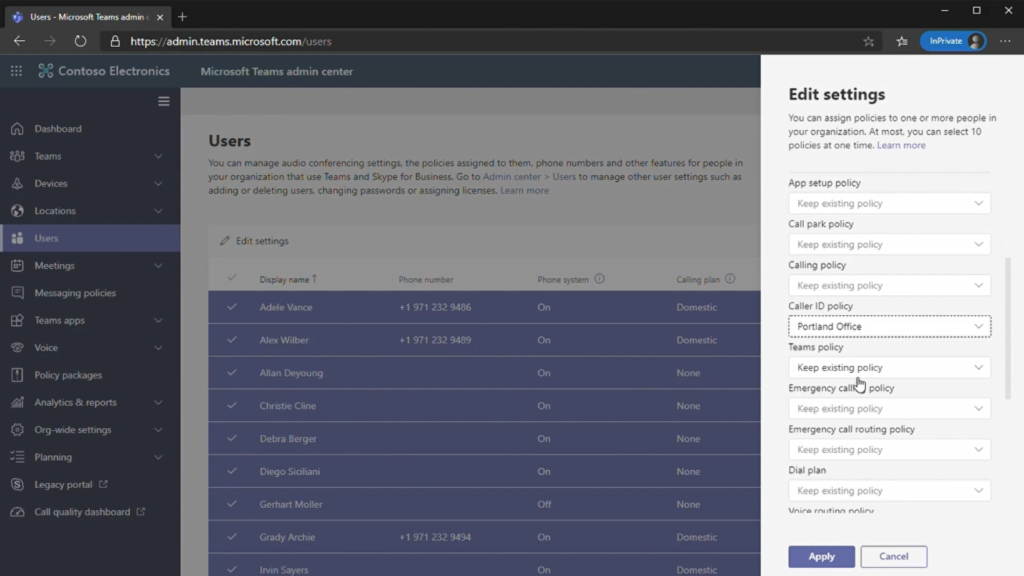This screenshot has height=576, width=1024.
Task: Open the Teams policy dropdown
Action: coord(889,368)
